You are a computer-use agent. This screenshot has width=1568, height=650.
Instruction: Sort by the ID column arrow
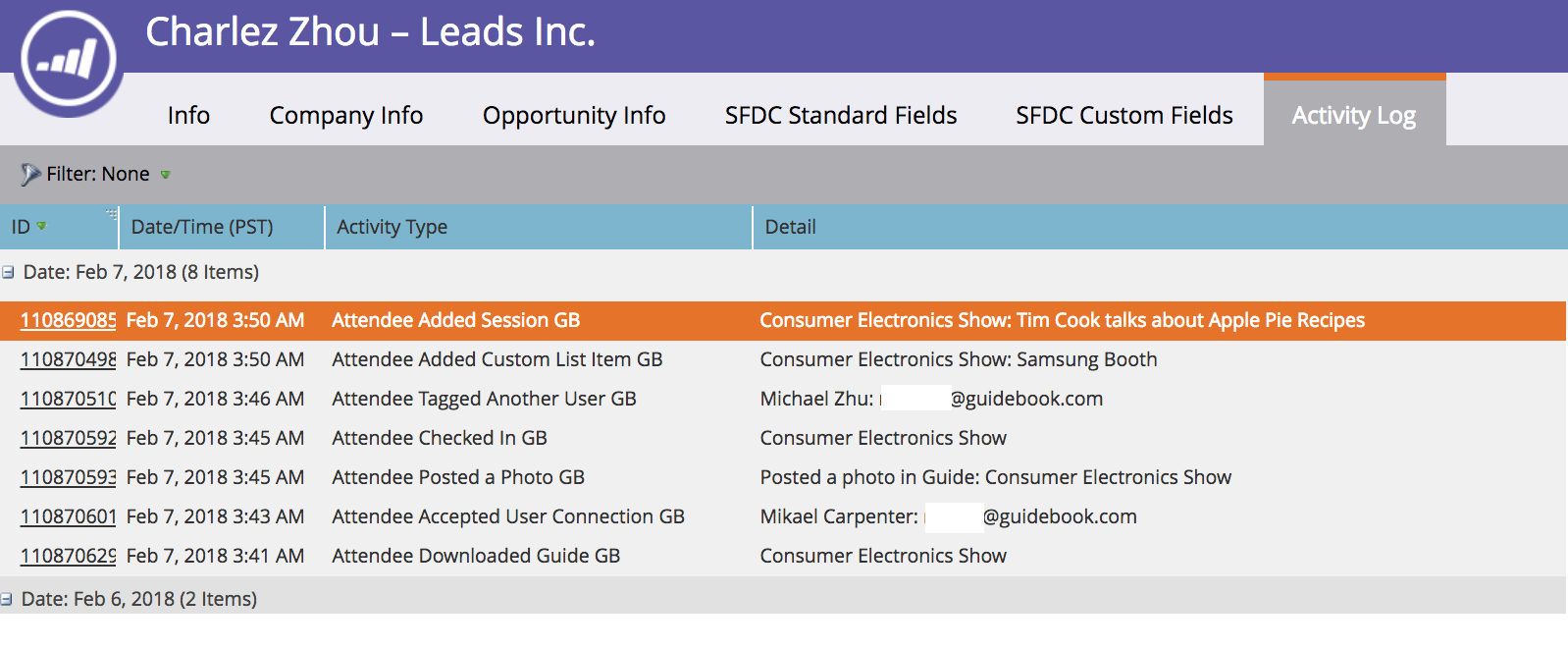(x=41, y=226)
